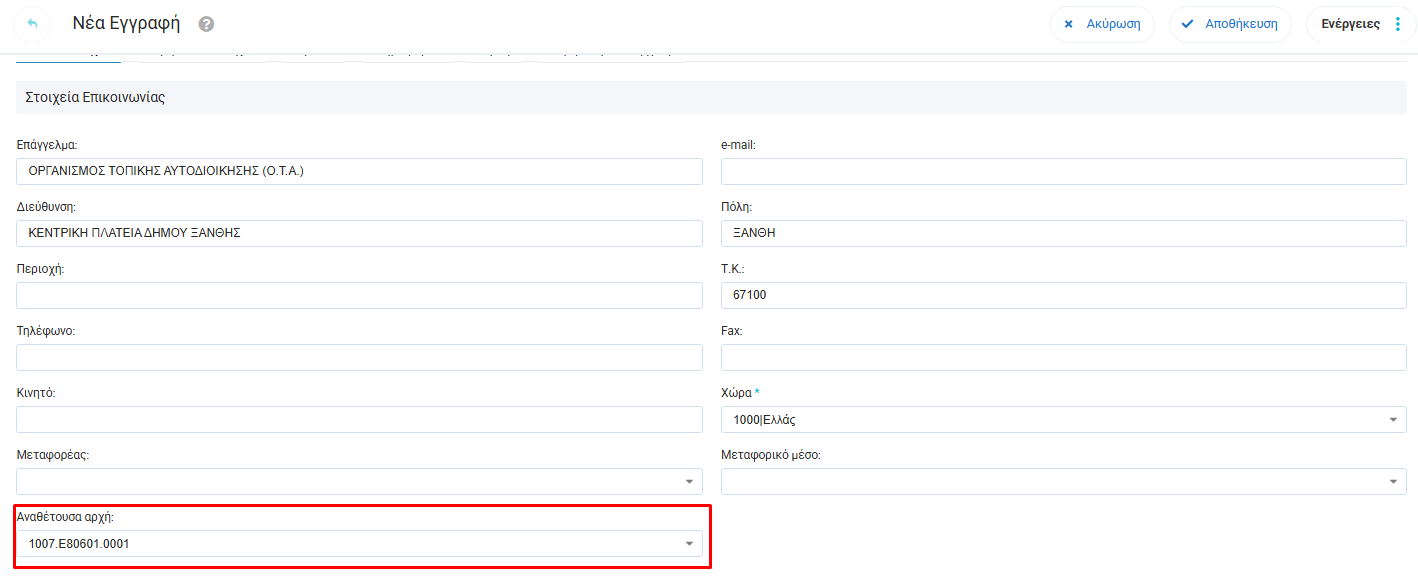
Task: Click the Τ.Κ. field with 67100
Action: click(1063, 296)
